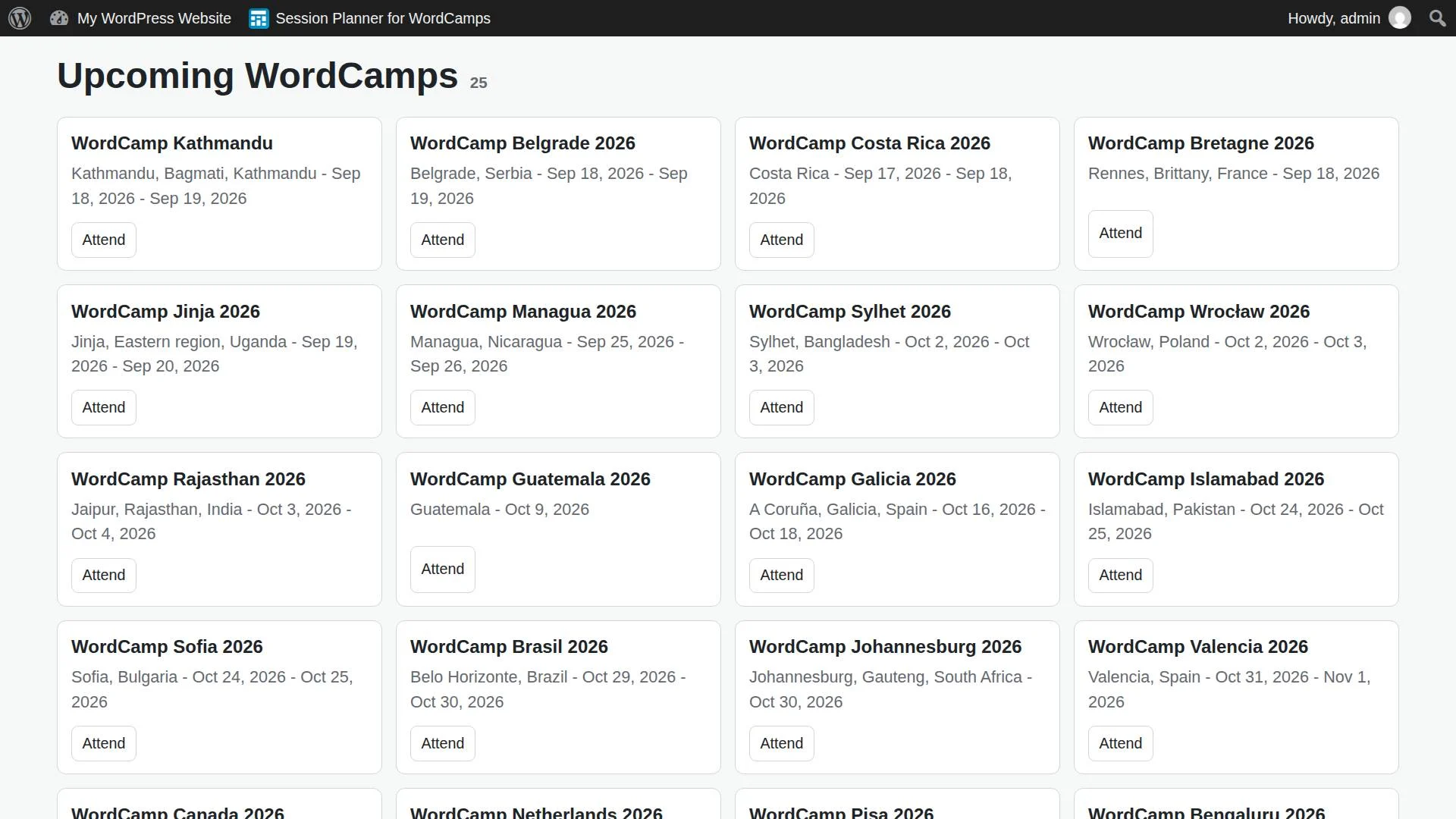Click the Belgrade, Serbia dates text

549,186
